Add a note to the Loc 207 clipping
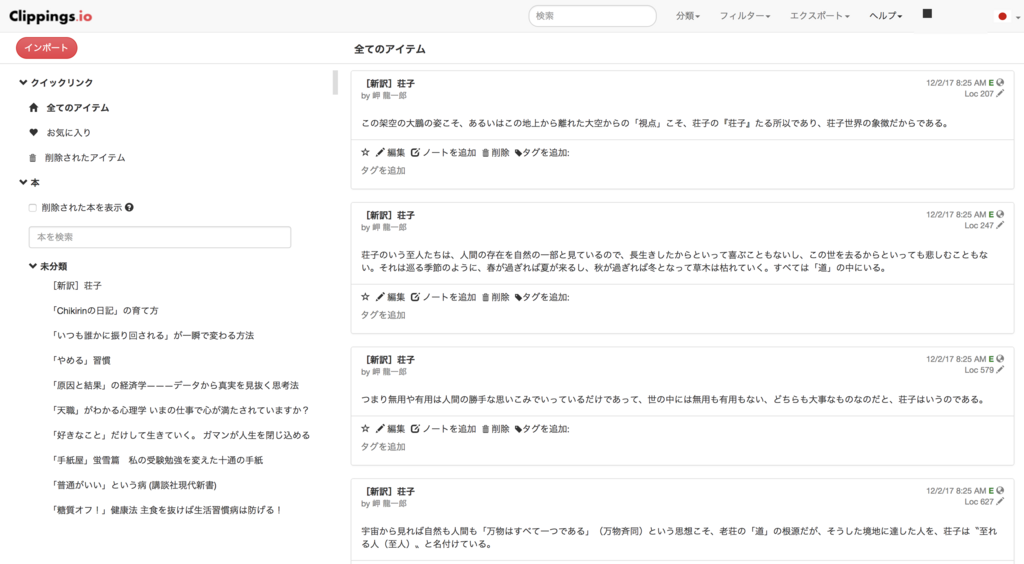The height and width of the screenshot is (564, 1024). (443, 153)
